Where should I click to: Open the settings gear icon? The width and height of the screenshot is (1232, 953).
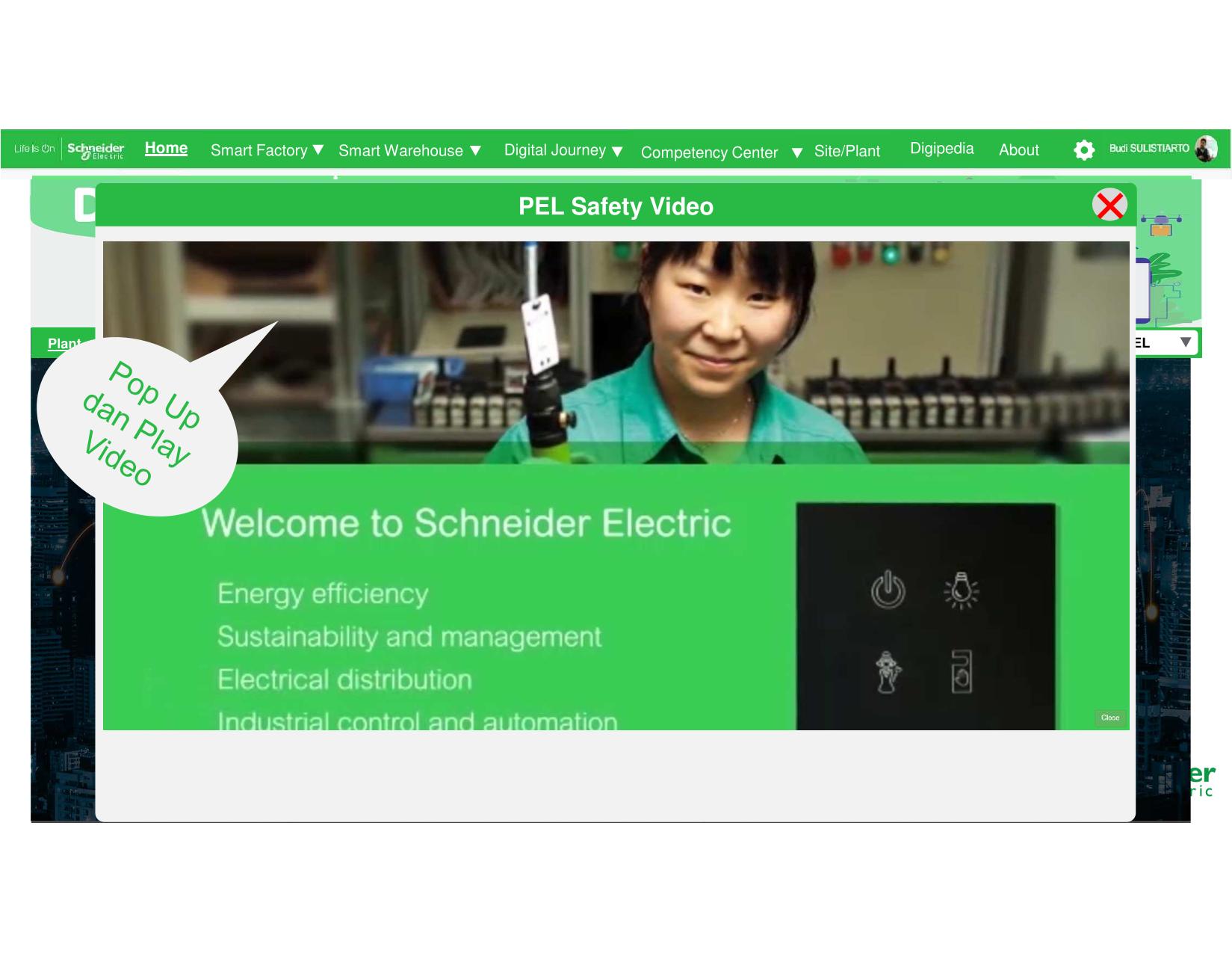pos(1083,150)
